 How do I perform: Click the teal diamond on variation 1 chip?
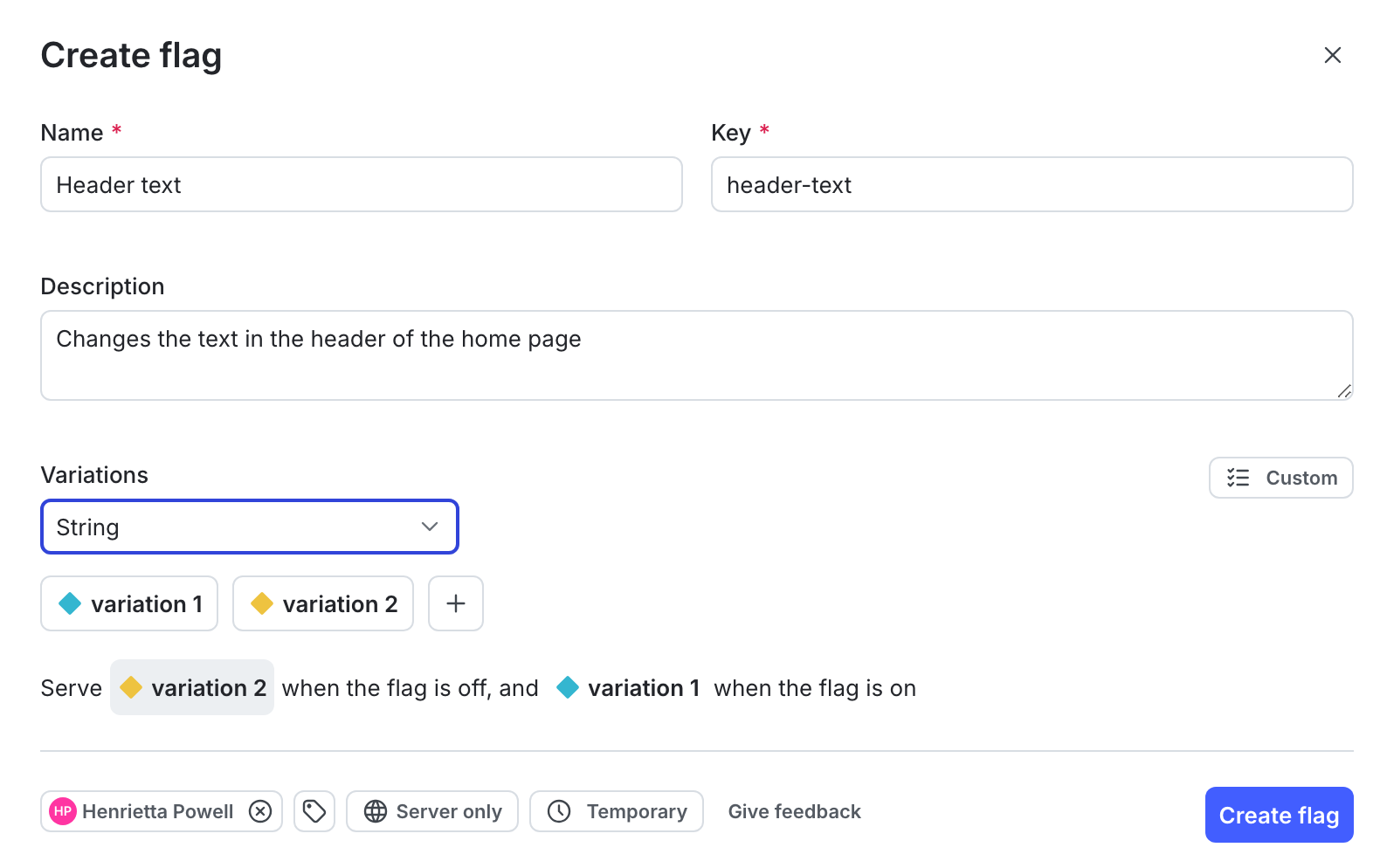click(x=69, y=603)
